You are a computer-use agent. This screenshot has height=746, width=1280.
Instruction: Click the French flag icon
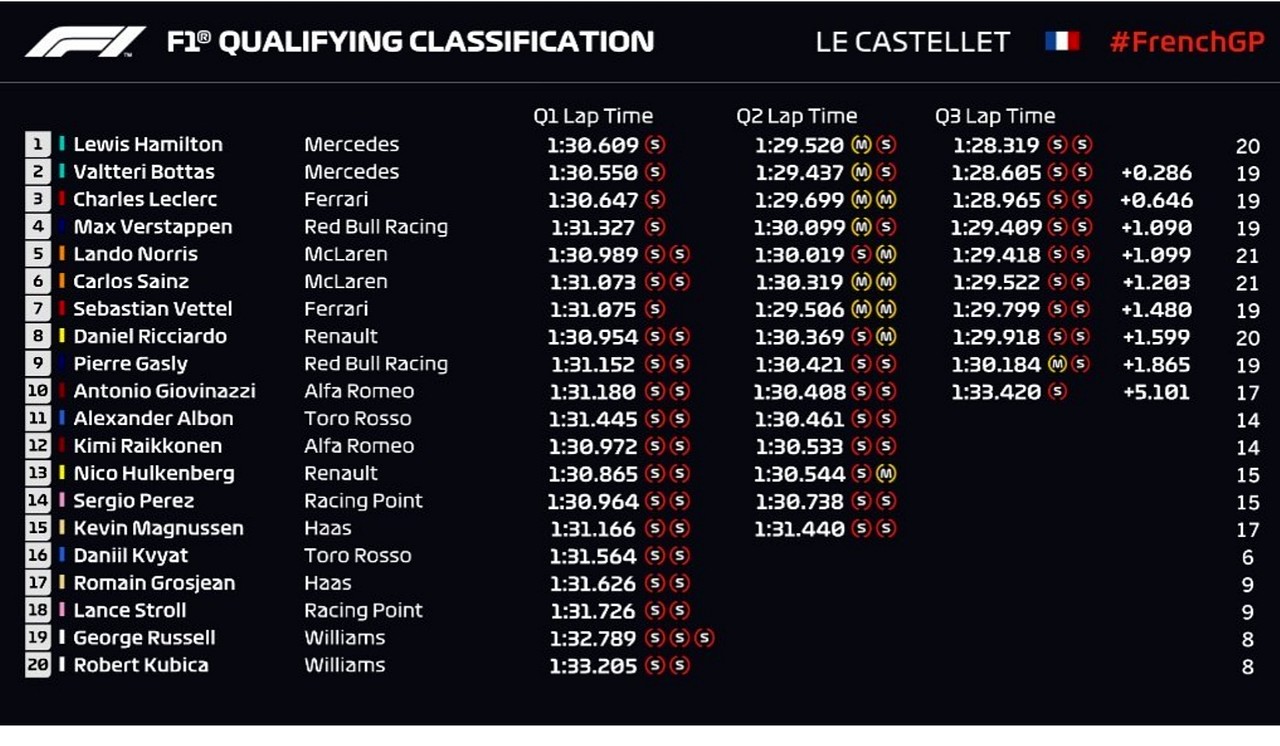tap(1062, 41)
